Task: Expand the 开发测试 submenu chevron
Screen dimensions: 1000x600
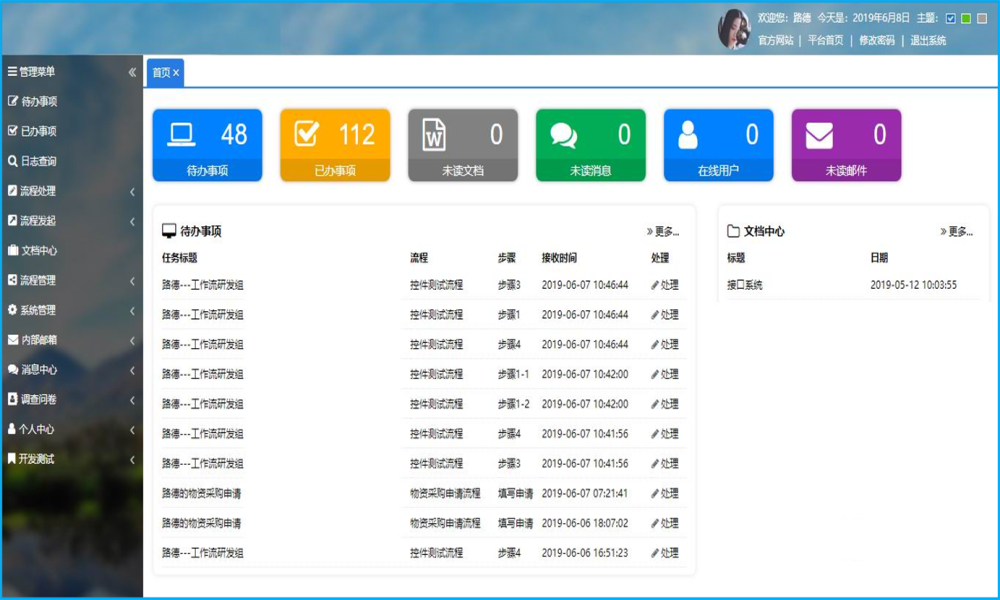Action: [132, 460]
